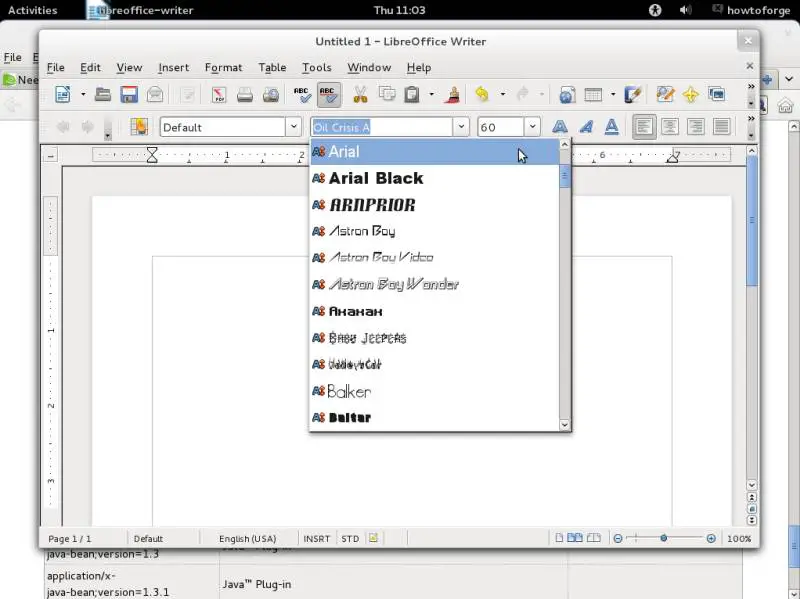Open a file with the Open icon
This screenshot has width=800, height=599.
[103, 94]
